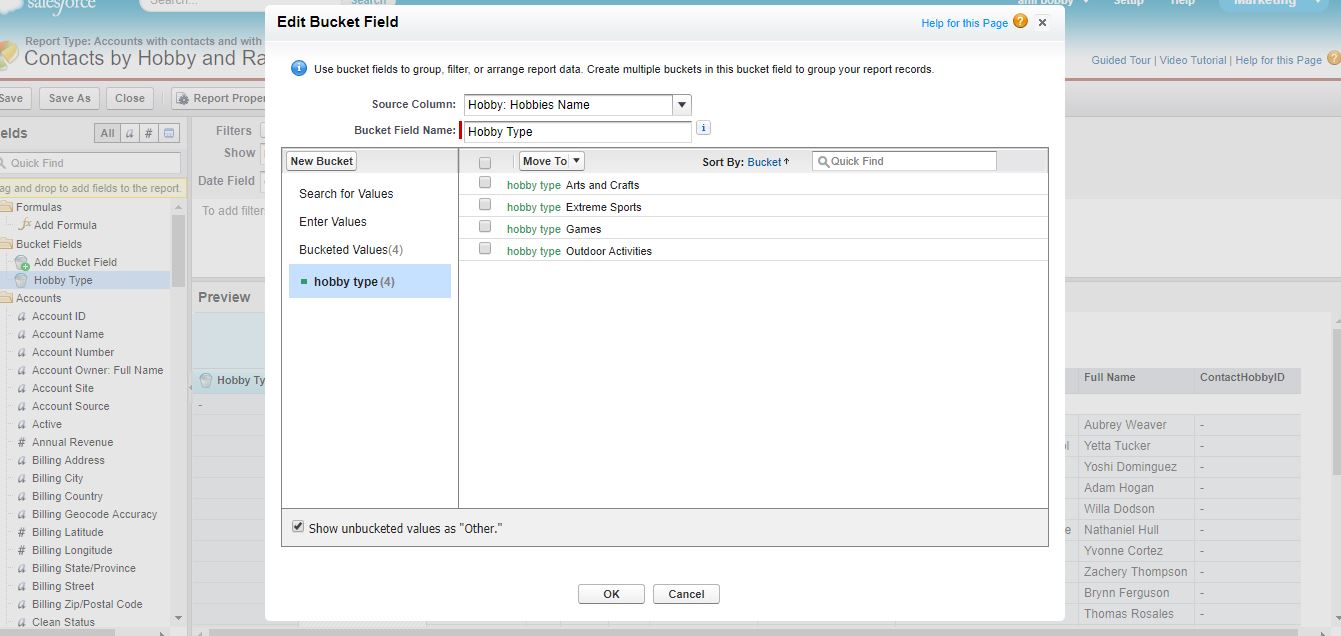Filter fields by date type icon
The width and height of the screenshot is (1341, 636).
(169, 133)
